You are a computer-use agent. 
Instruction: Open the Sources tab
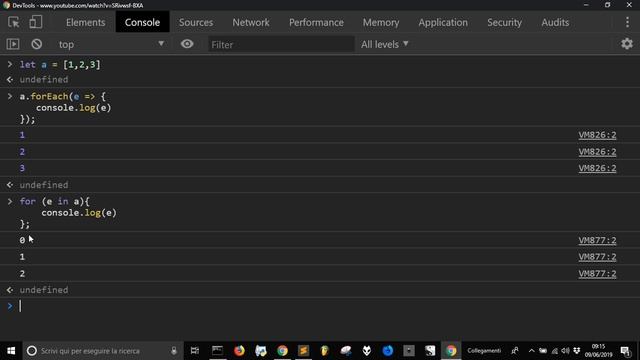196,22
